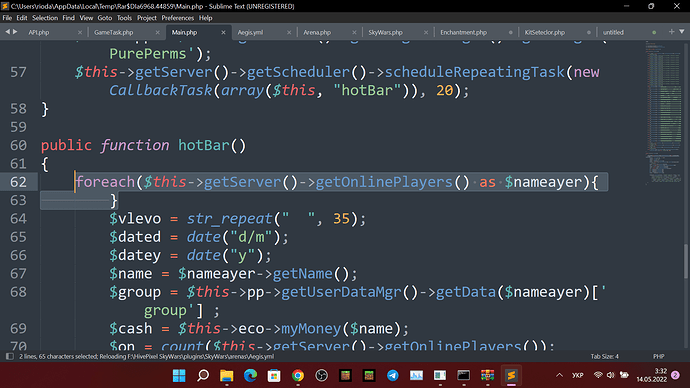This screenshot has height=388, width=690.
Task: Open Google Chrome from taskbar
Action: click(298, 375)
